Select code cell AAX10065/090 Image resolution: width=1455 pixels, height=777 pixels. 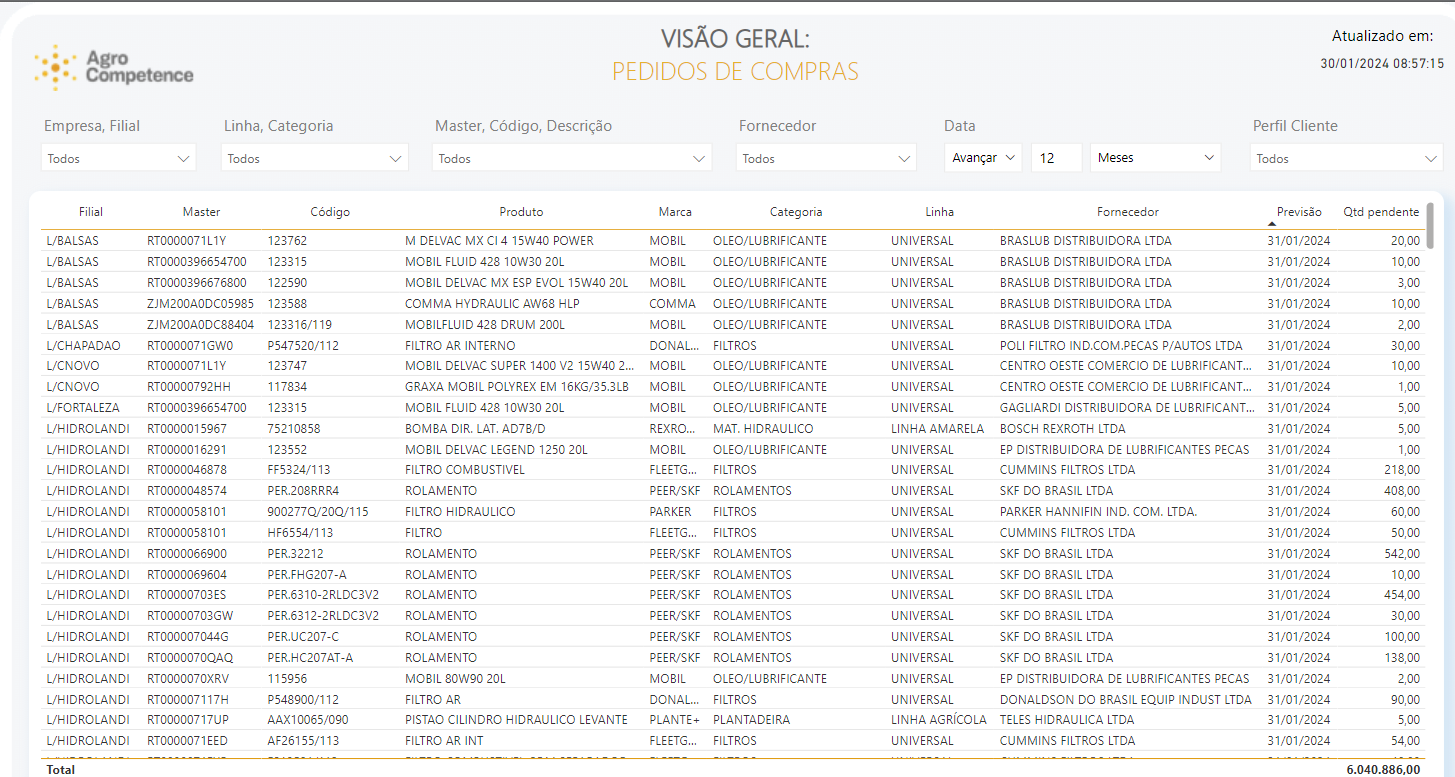pyautogui.click(x=308, y=720)
